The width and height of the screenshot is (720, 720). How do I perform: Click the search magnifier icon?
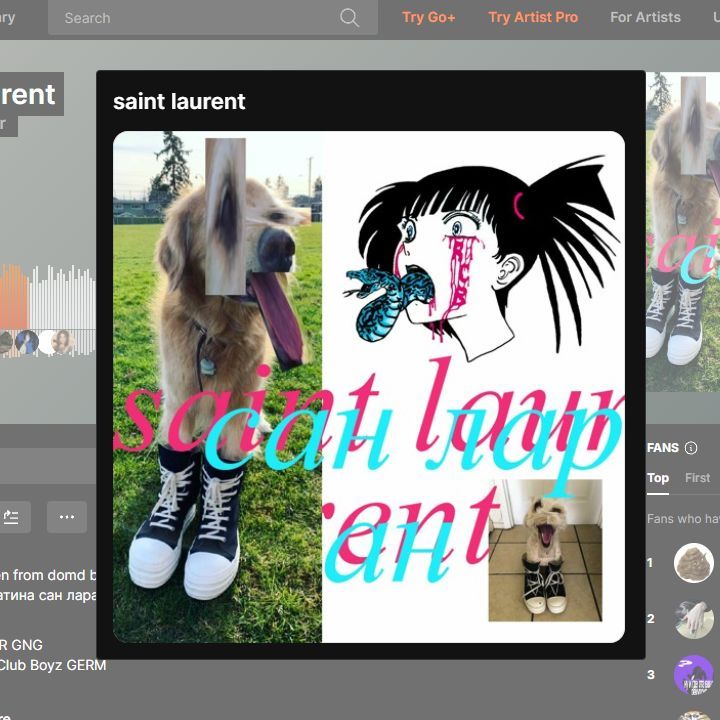click(x=349, y=18)
